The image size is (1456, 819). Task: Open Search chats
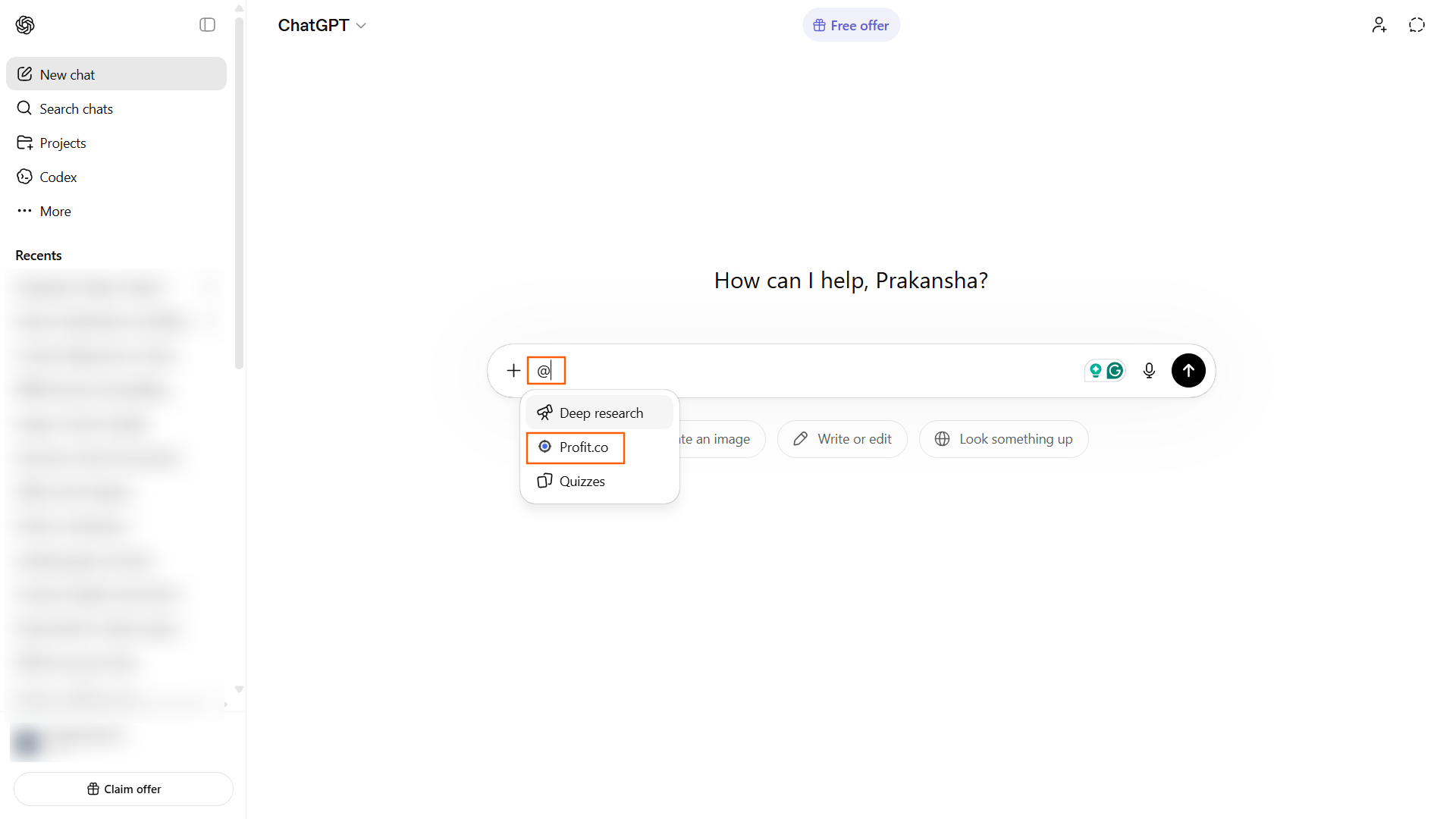pyautogui.click(x=116, y=108)
